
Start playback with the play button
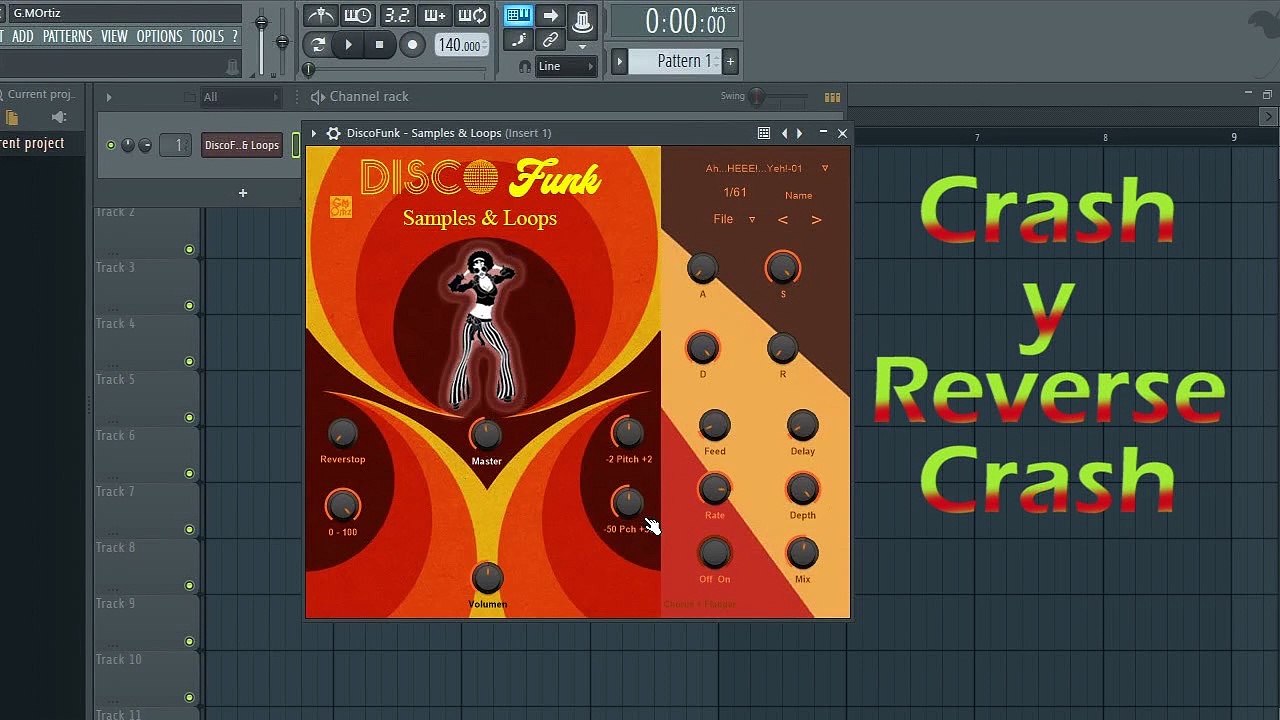click(x=348, y=44)
